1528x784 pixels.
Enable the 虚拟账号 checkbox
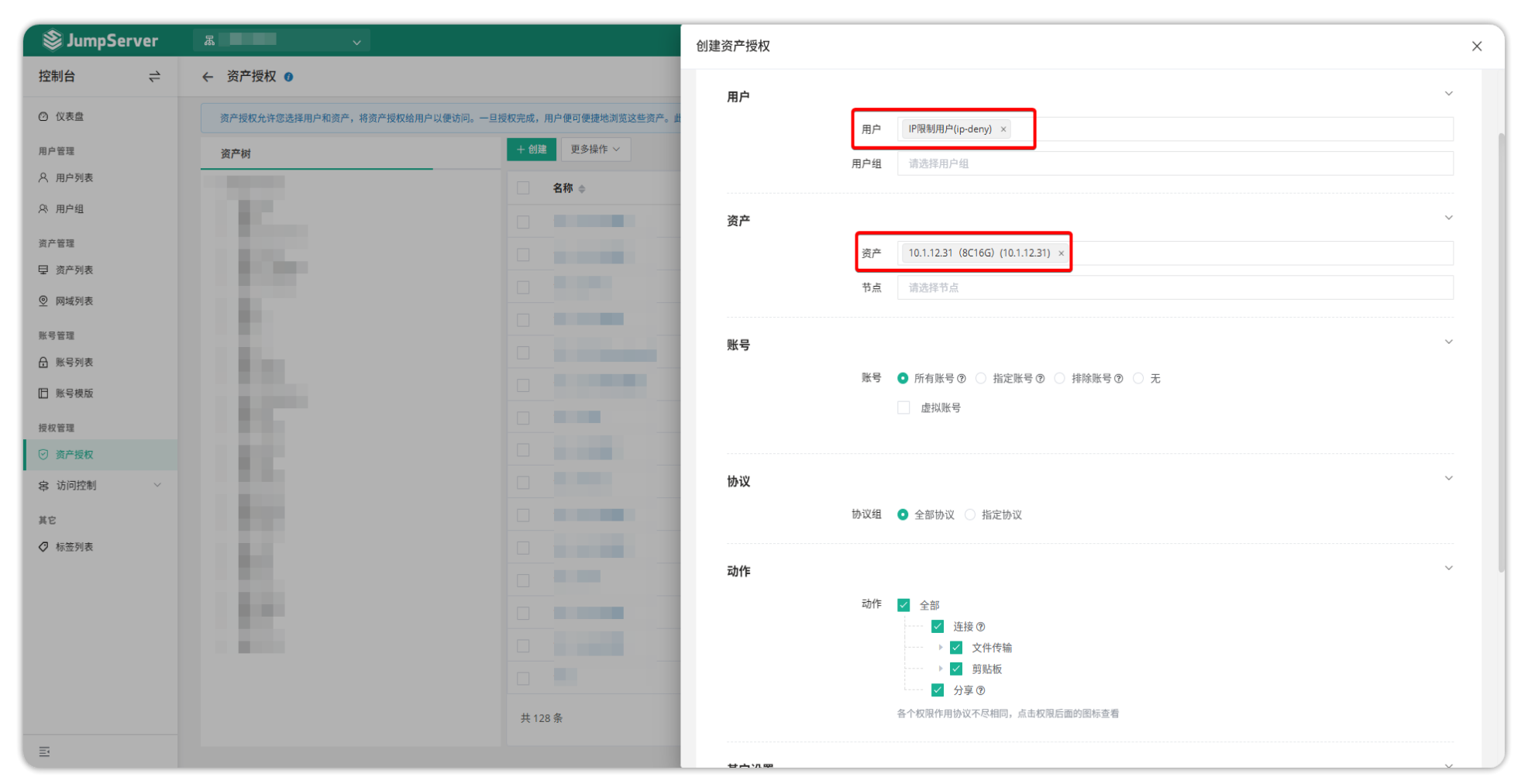click(x=903, y=408)
